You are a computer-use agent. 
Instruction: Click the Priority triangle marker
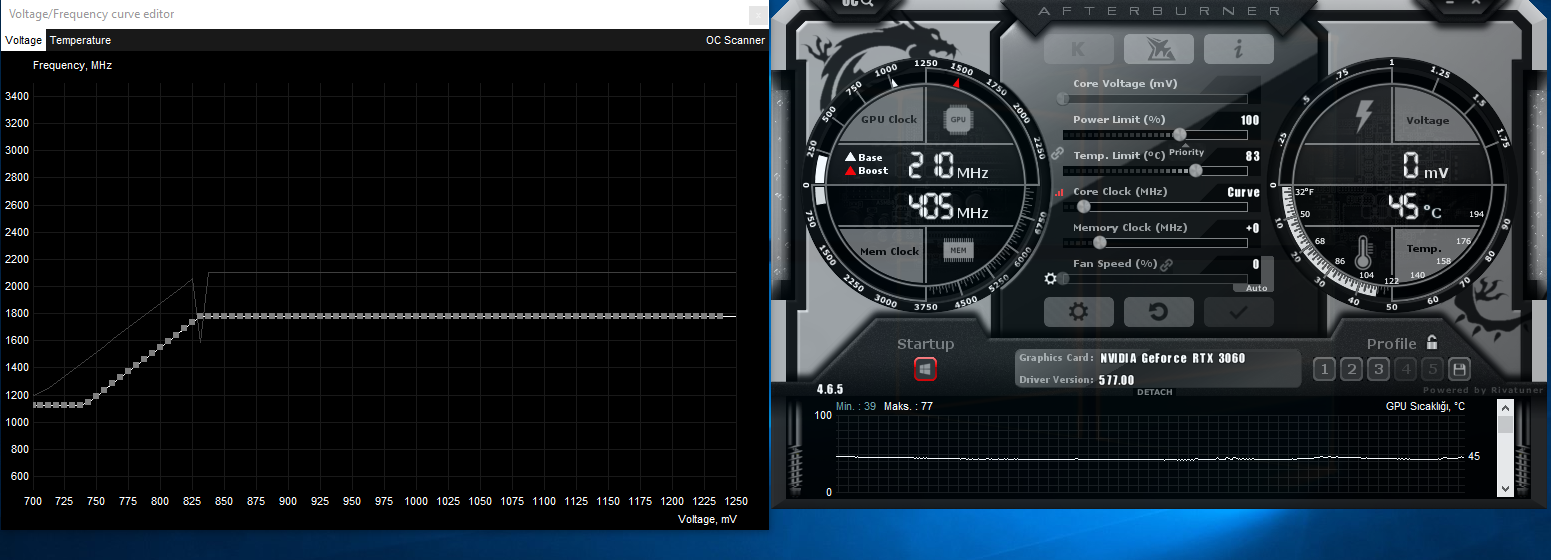1187,145
